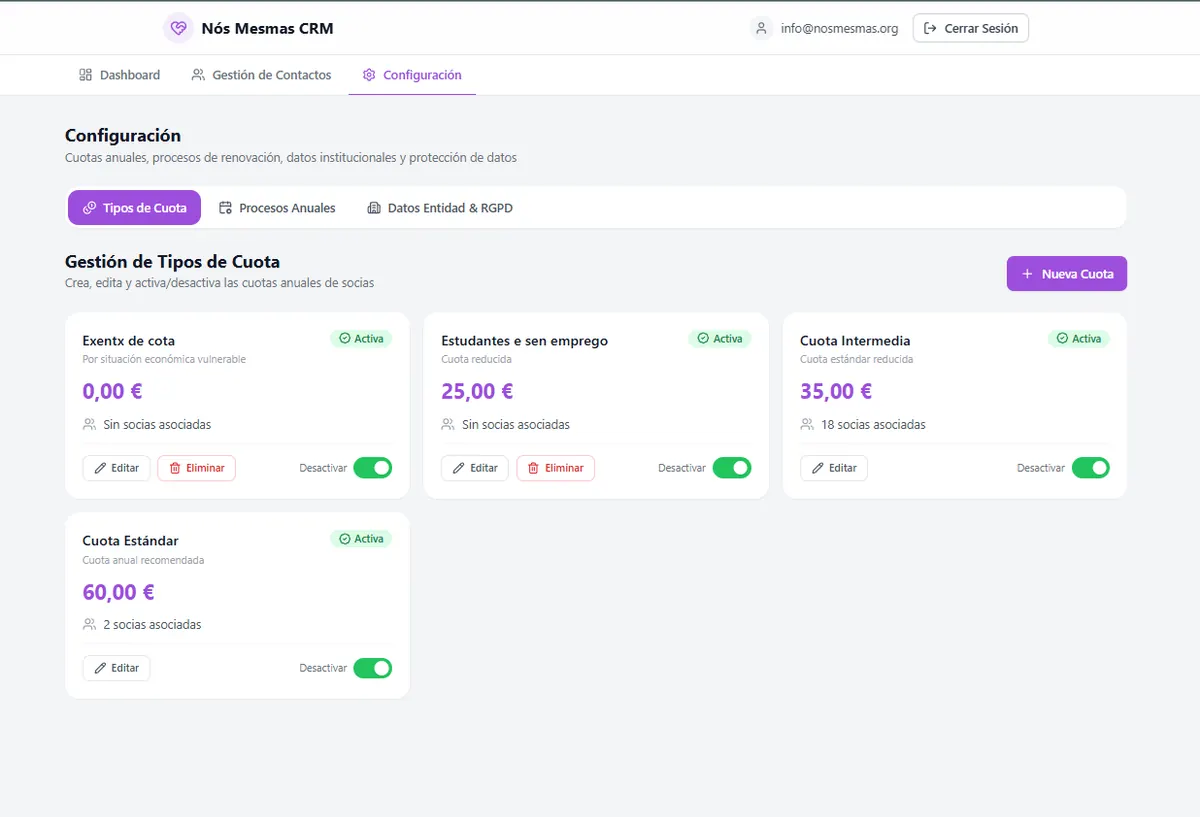This screenshot has width=1200, height=817.
Task: Create a new quota with Nueva Cuota
Action: 1067,274
